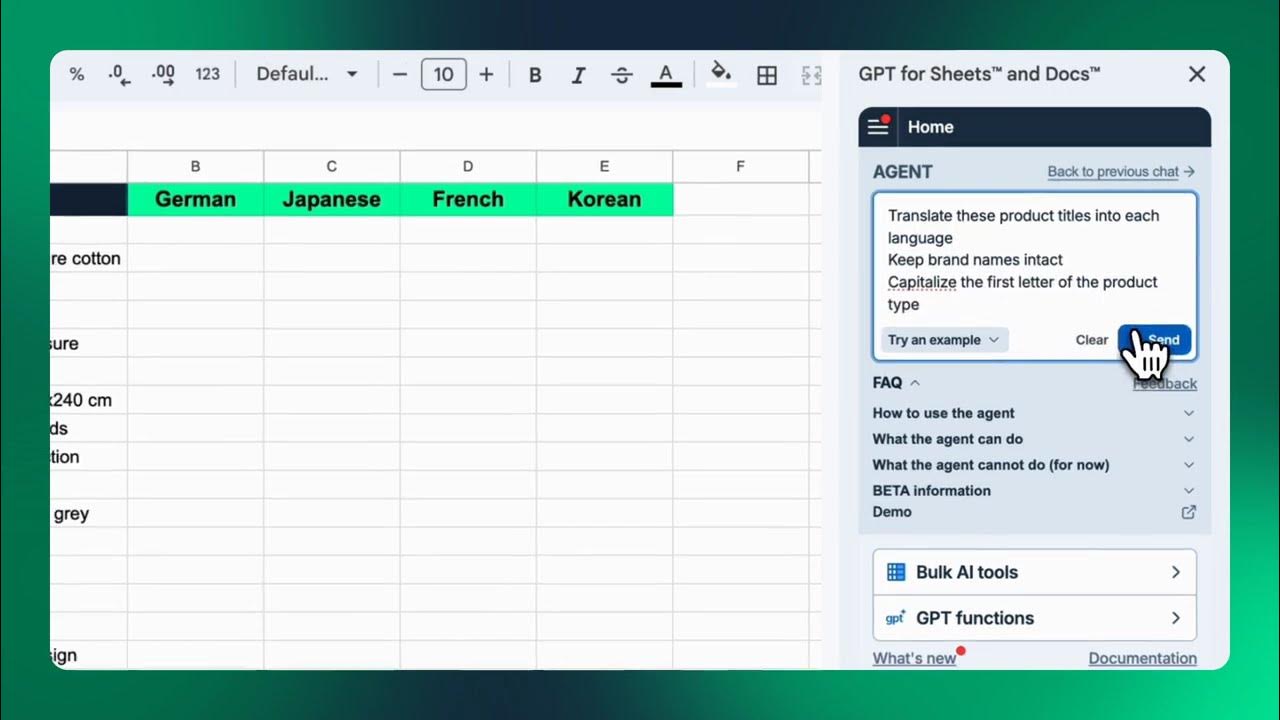
Task: Open the sidebar hamburger menu
Action: [x=878, y=126]
